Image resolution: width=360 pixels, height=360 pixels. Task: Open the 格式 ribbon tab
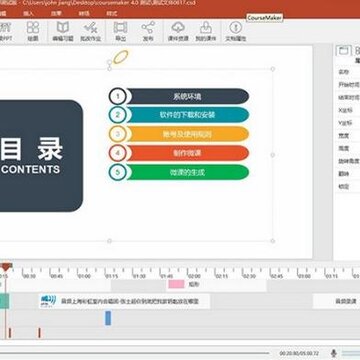(111, 14)
